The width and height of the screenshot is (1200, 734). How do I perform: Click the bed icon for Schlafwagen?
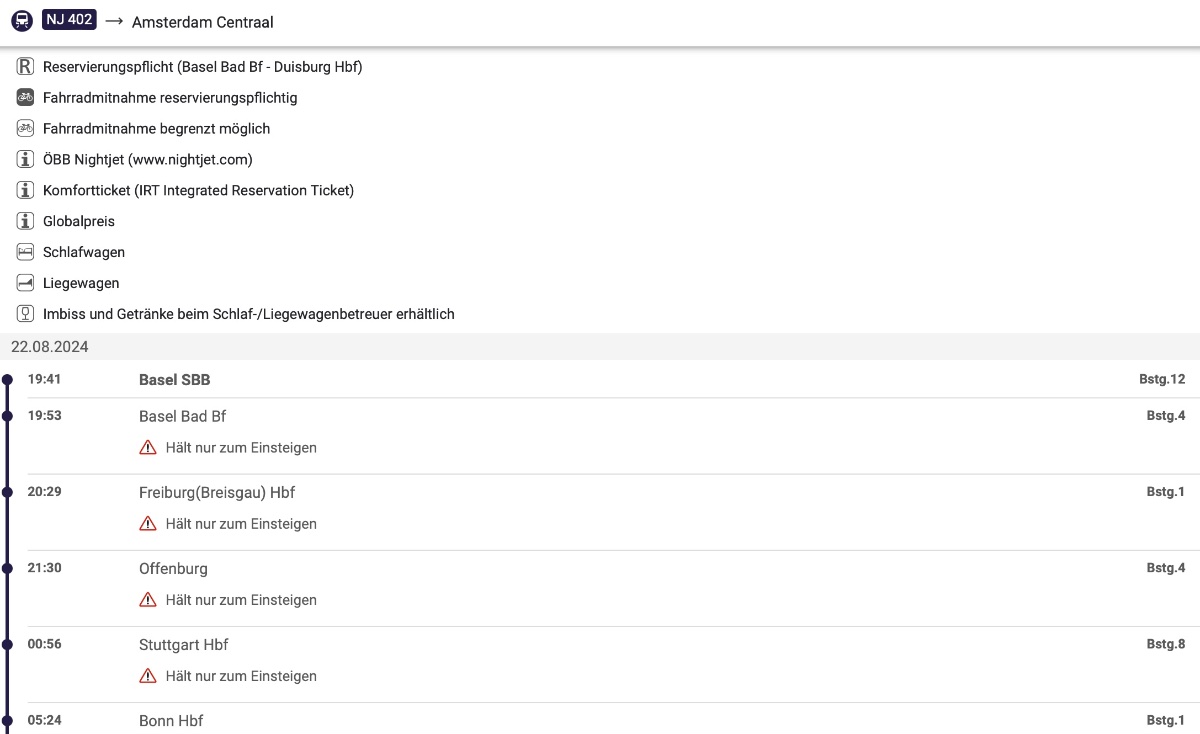click(26, 252)
